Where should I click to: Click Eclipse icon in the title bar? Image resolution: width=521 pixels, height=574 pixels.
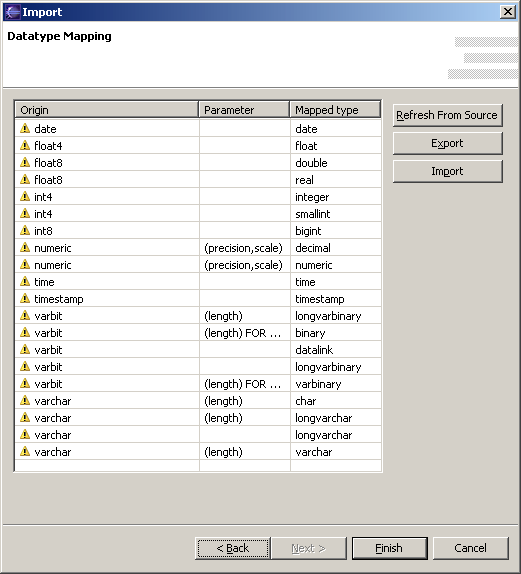click(12, 12)
